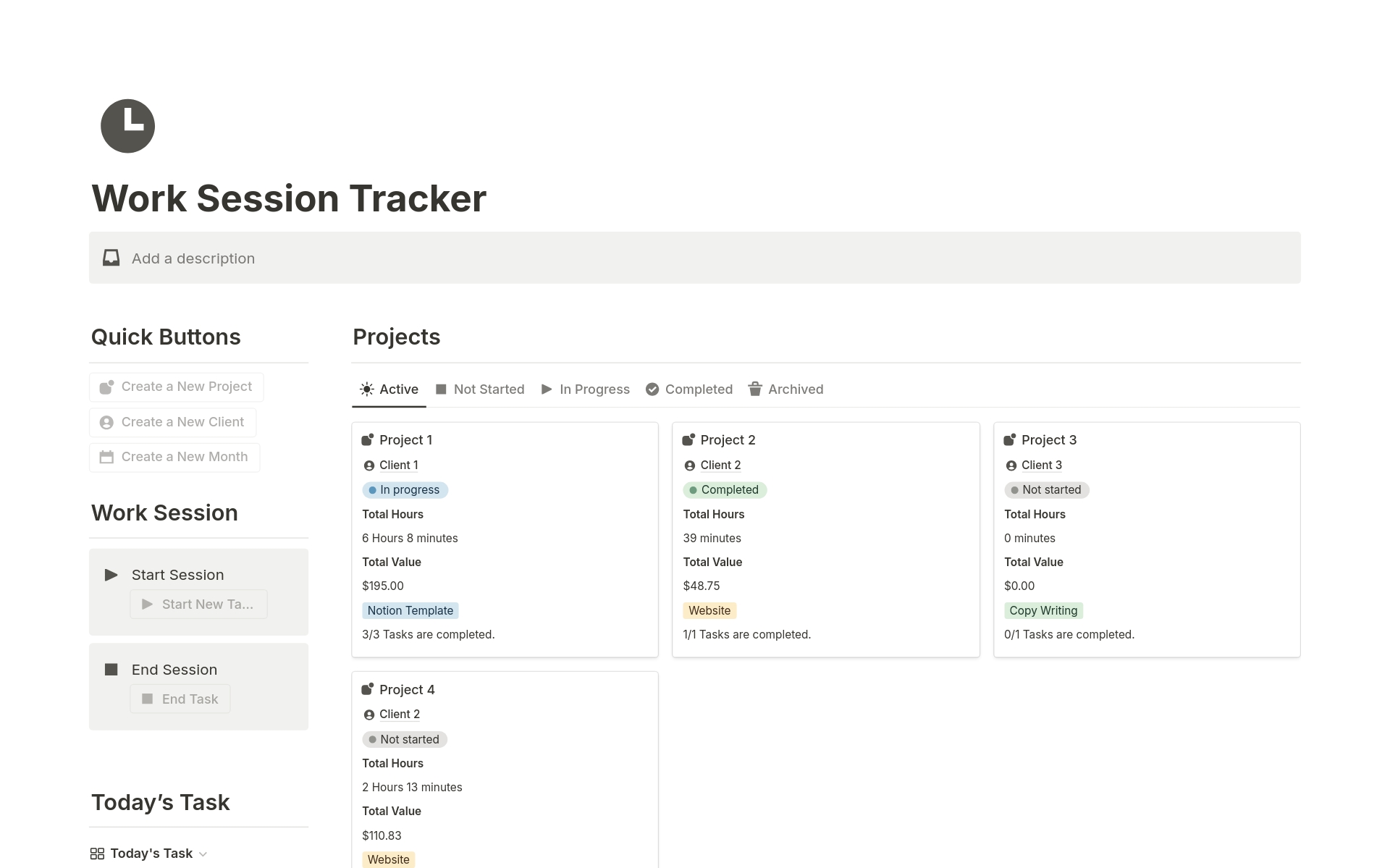1390x868 pixels.
Task: Switch to the Archived tab
Action: click(x=796, y=389)
